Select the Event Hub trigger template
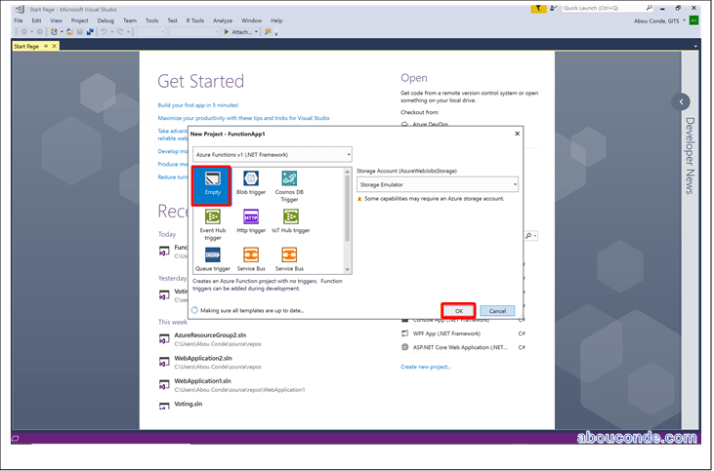This screenshot has height=471, width=714. click(212, 222)
